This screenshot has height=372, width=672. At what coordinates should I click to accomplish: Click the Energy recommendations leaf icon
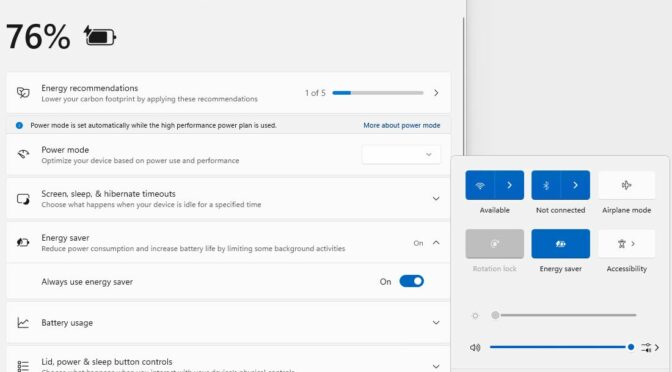point(23,93)
